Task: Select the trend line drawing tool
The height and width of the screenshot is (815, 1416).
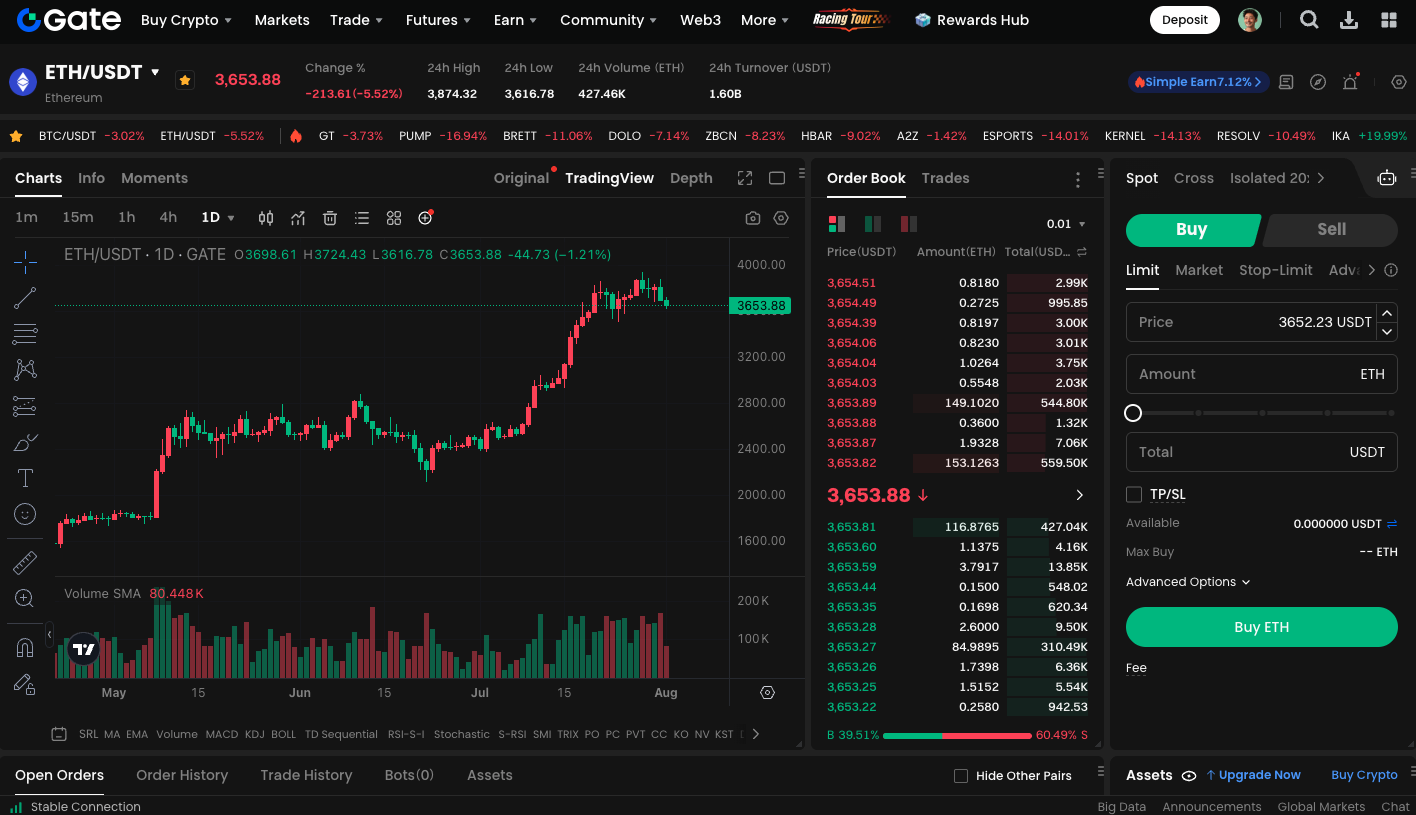Action: click(x=25, y=298)
